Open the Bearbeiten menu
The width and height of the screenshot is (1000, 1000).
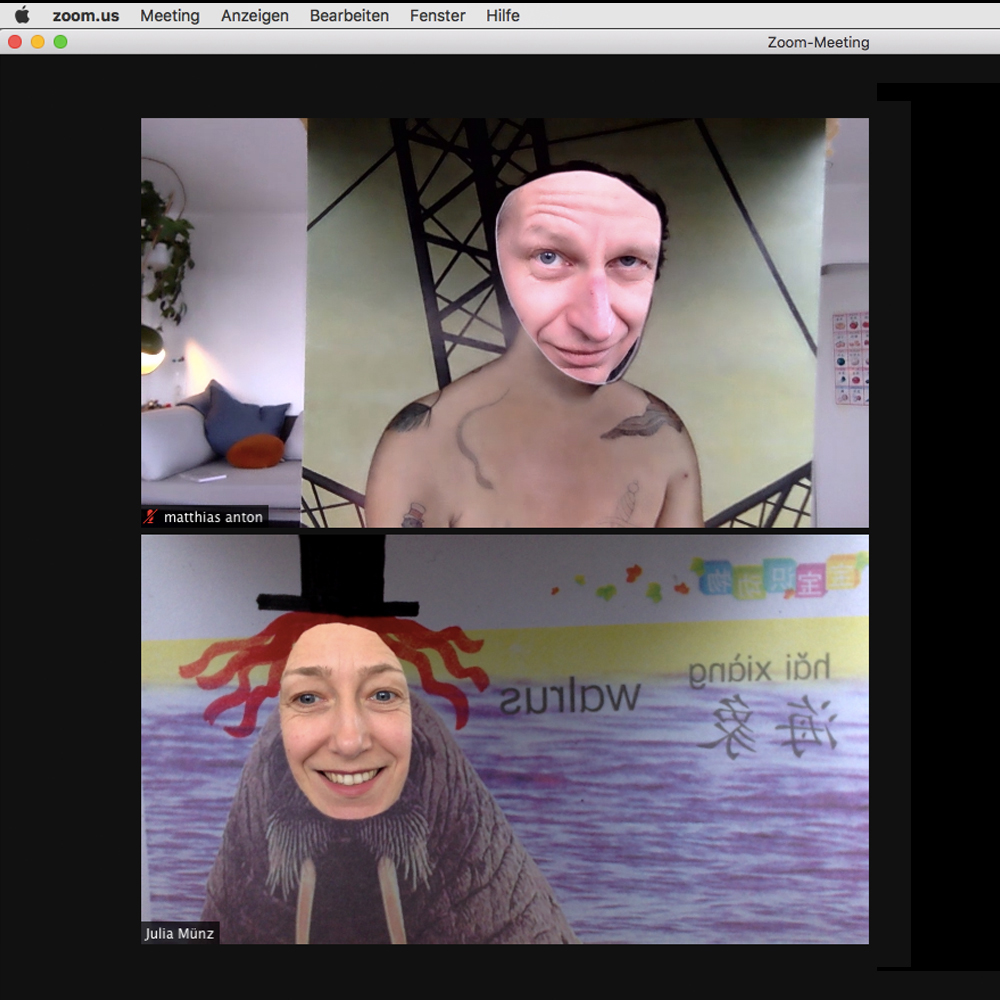click(349, 16)
